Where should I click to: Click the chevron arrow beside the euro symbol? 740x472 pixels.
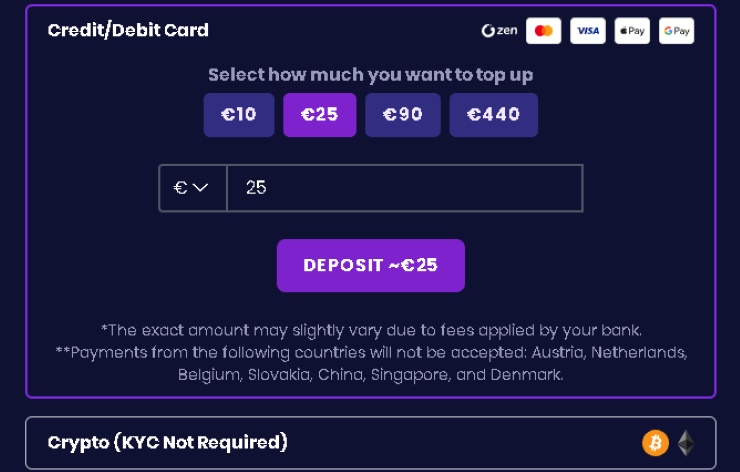[x=200, y=188]
